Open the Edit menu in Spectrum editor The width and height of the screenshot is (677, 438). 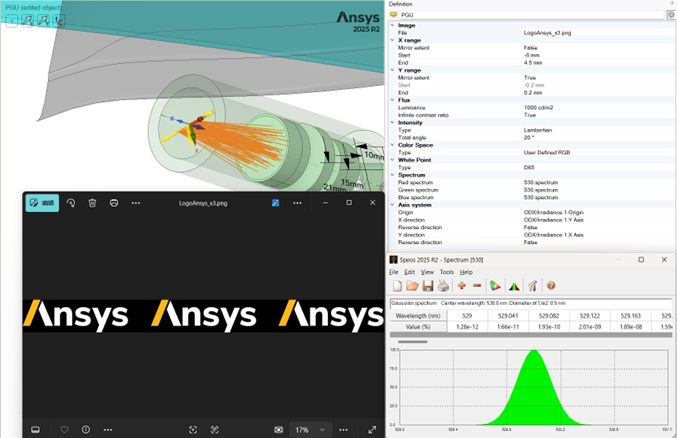(x=409, y=272)
